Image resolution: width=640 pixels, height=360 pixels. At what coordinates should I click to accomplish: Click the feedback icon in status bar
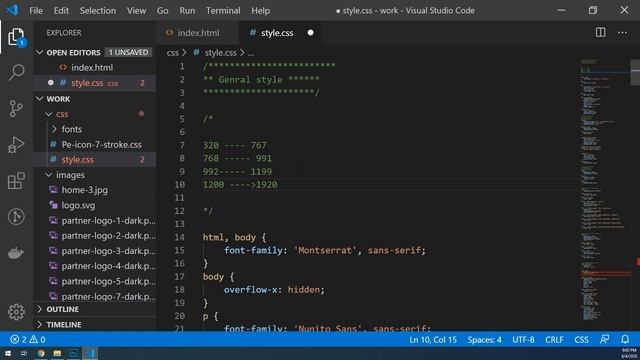[604, 340]
